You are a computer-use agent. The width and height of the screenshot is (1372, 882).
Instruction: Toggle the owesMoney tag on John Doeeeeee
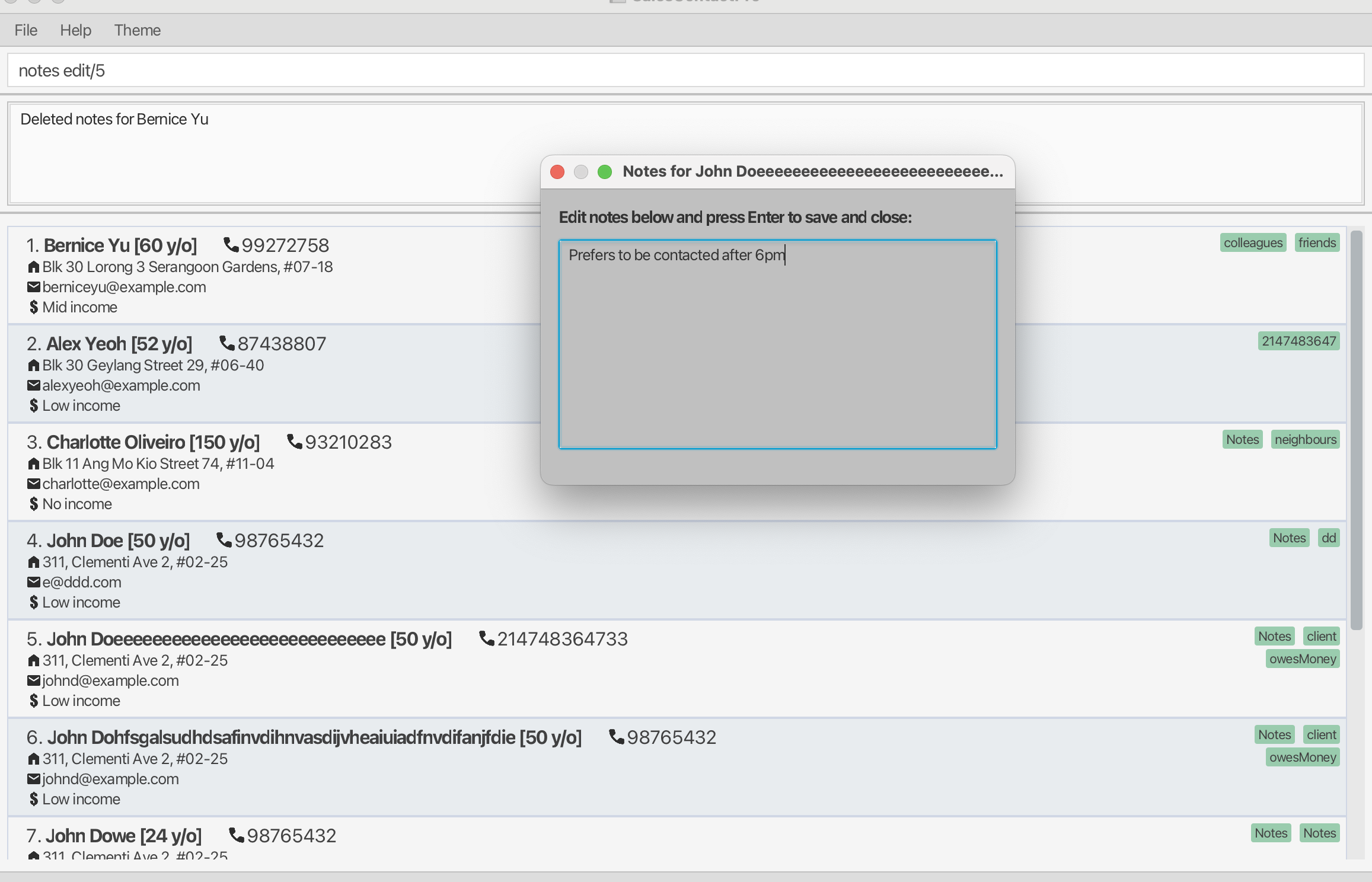click(x=1302, y=659)
